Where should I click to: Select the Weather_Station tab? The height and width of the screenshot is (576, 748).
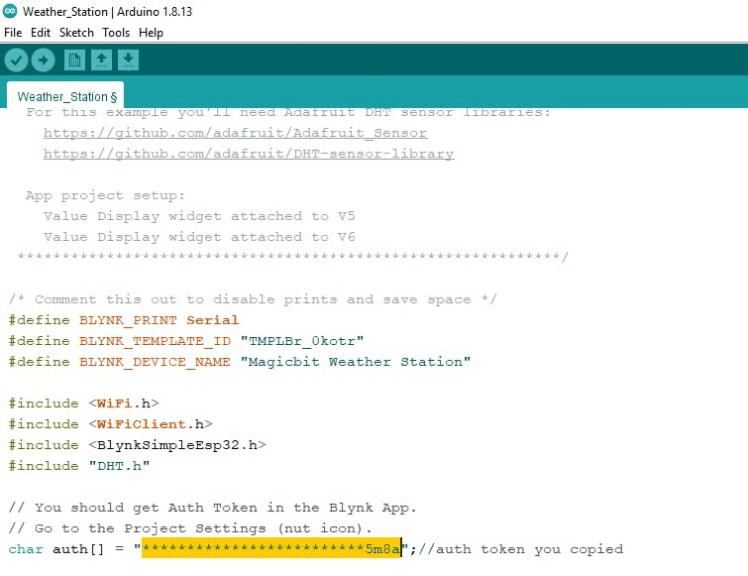tap(65, 95)
